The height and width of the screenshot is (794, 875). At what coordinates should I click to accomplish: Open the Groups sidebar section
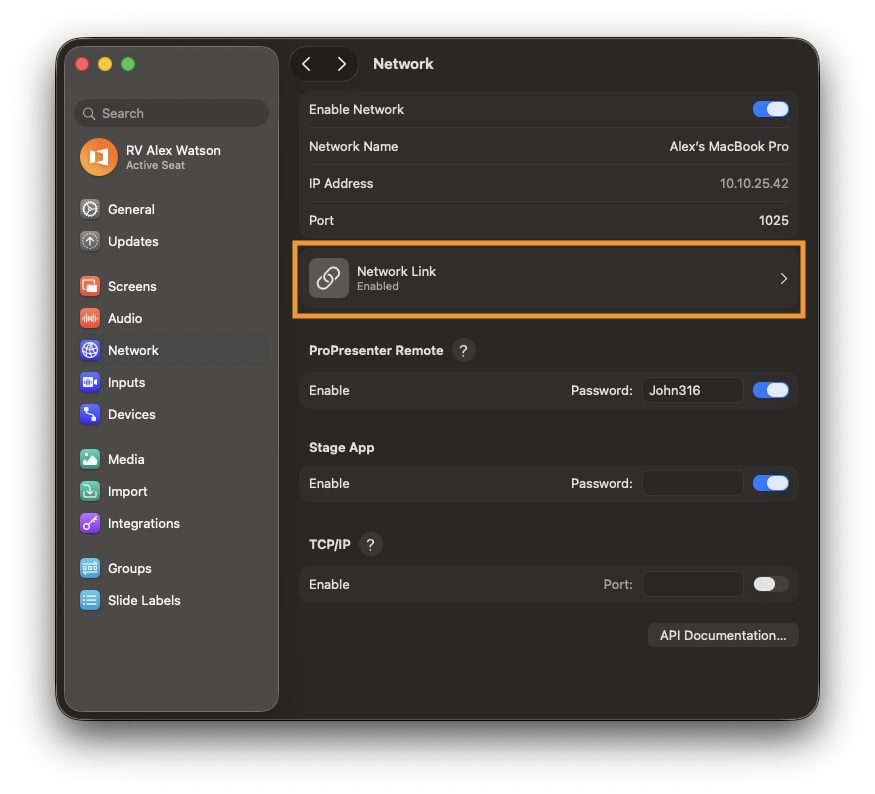tap(129, 568)
